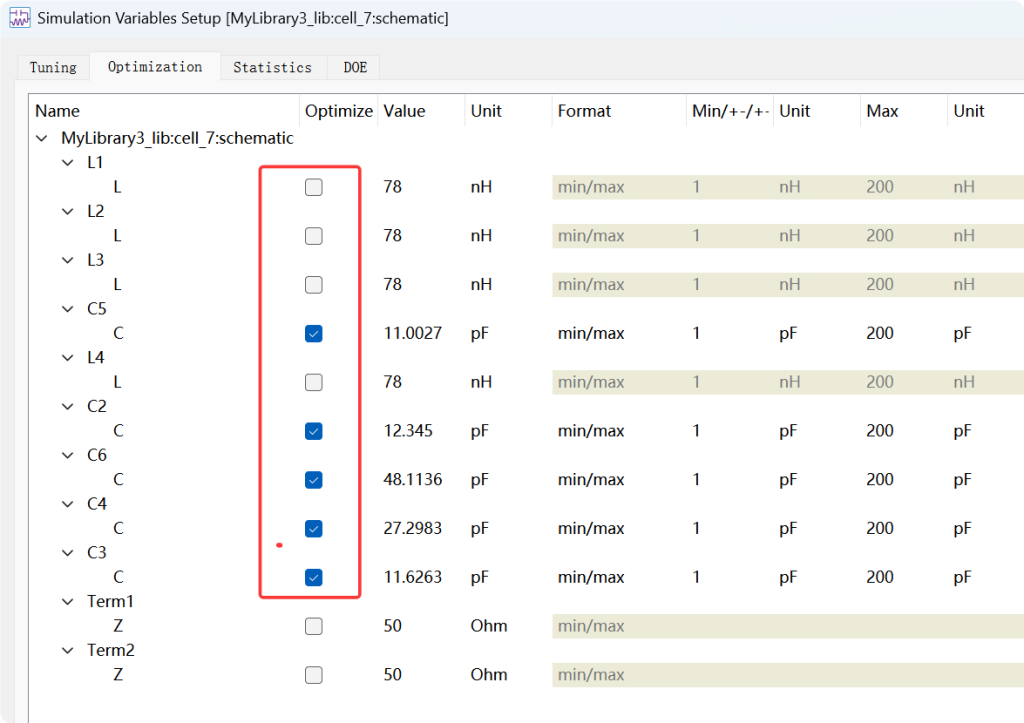Collapse the C5 tree node
The image size is (1024, 723).
[68, 309]
